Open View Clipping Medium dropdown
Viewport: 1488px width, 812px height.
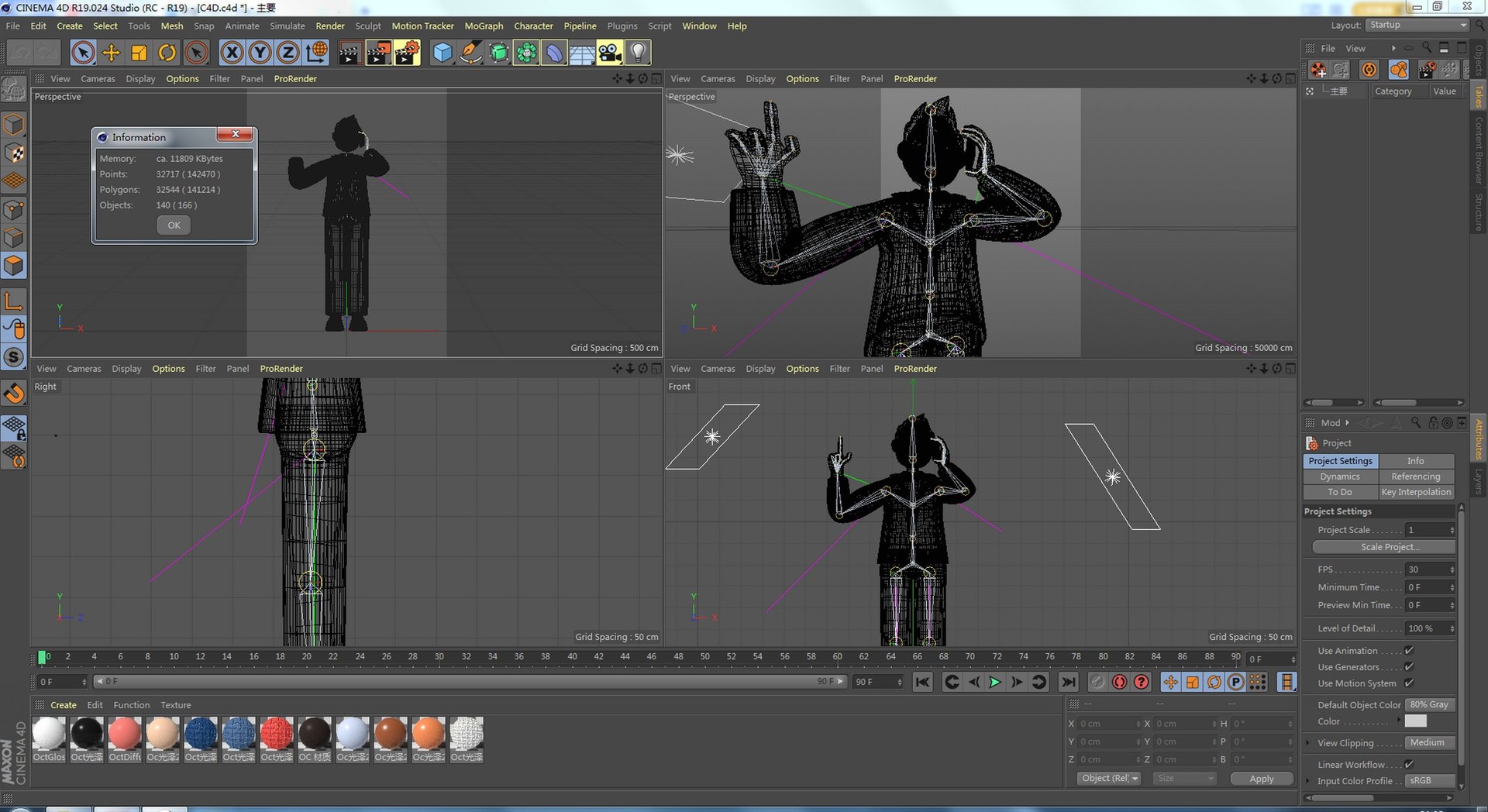pos(1430,743)
